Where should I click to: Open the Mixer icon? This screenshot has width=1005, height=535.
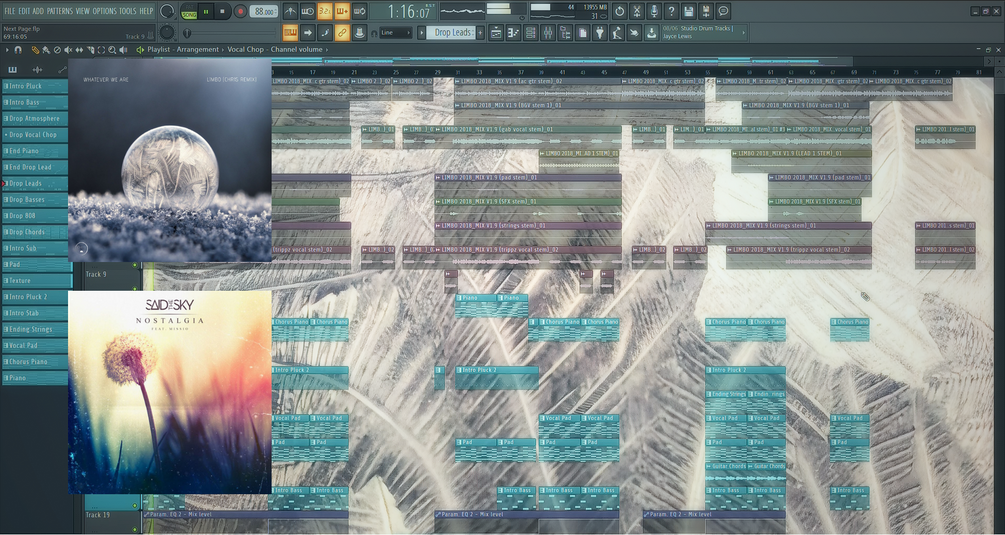point(547,33)
